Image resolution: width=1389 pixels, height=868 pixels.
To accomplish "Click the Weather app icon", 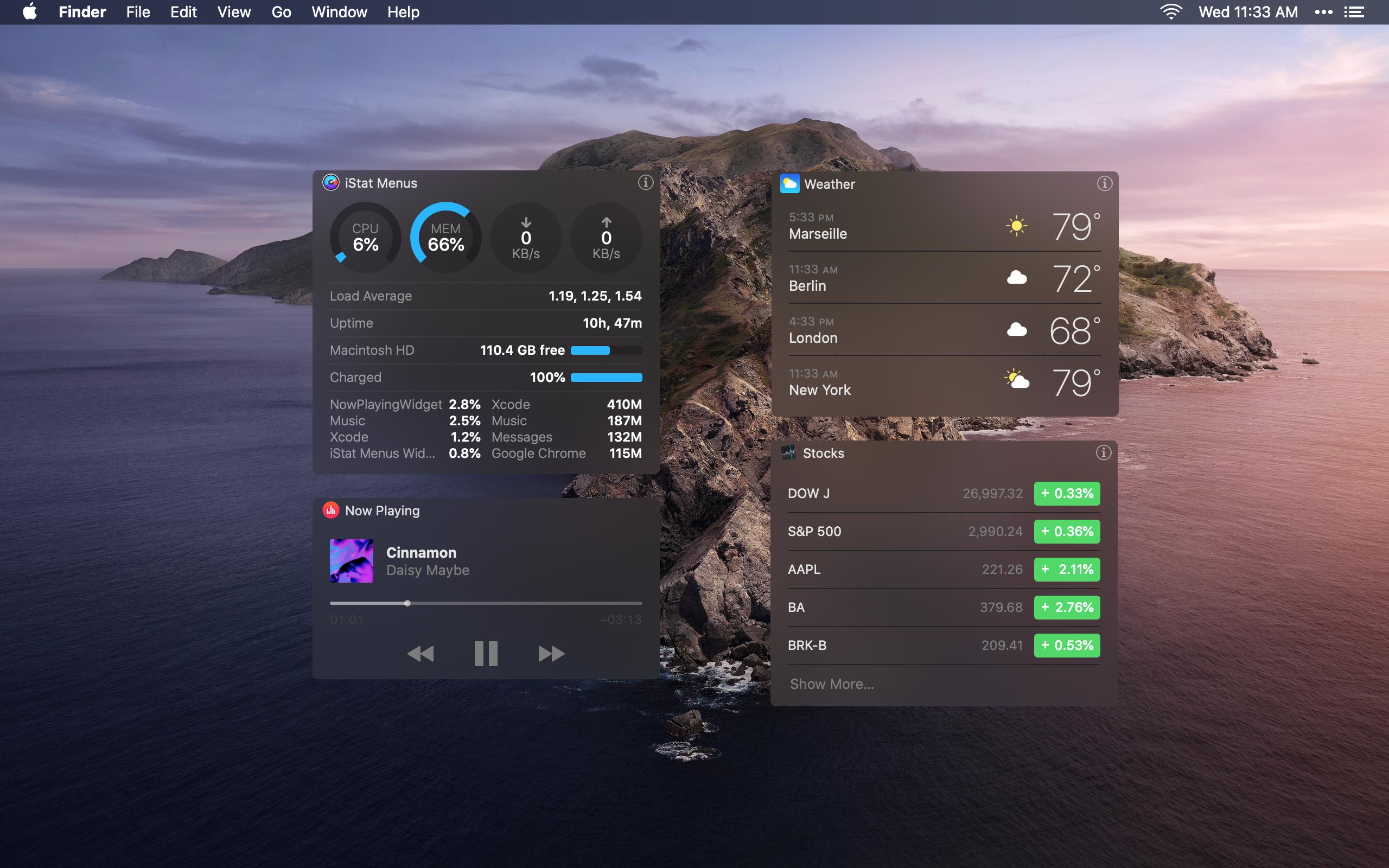I will pyautogui.click(x=790, y=184).
